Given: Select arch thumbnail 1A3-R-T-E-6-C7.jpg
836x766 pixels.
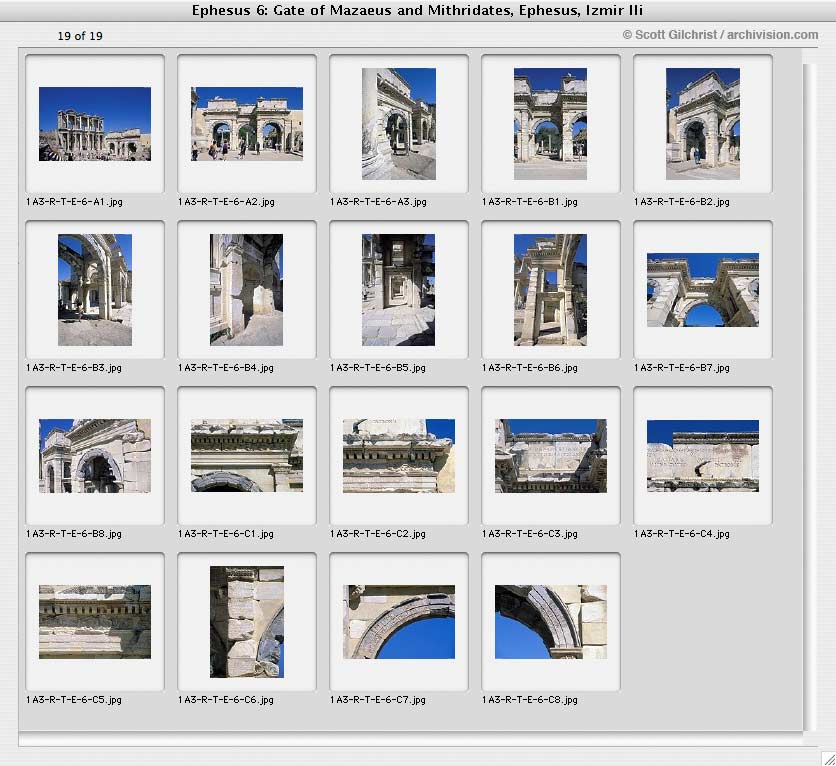Looking at the screenshot, I should pyautogui.click(x=399, y=622).
